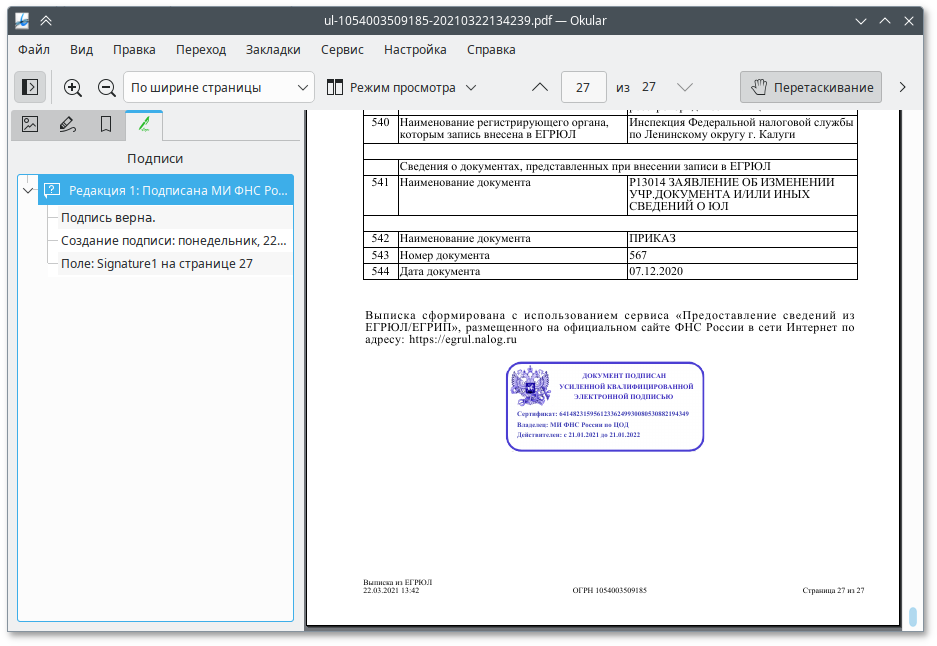Click the keep-above double arrow in title bar
The image size is (937, 646).
(x=46, y=20)
